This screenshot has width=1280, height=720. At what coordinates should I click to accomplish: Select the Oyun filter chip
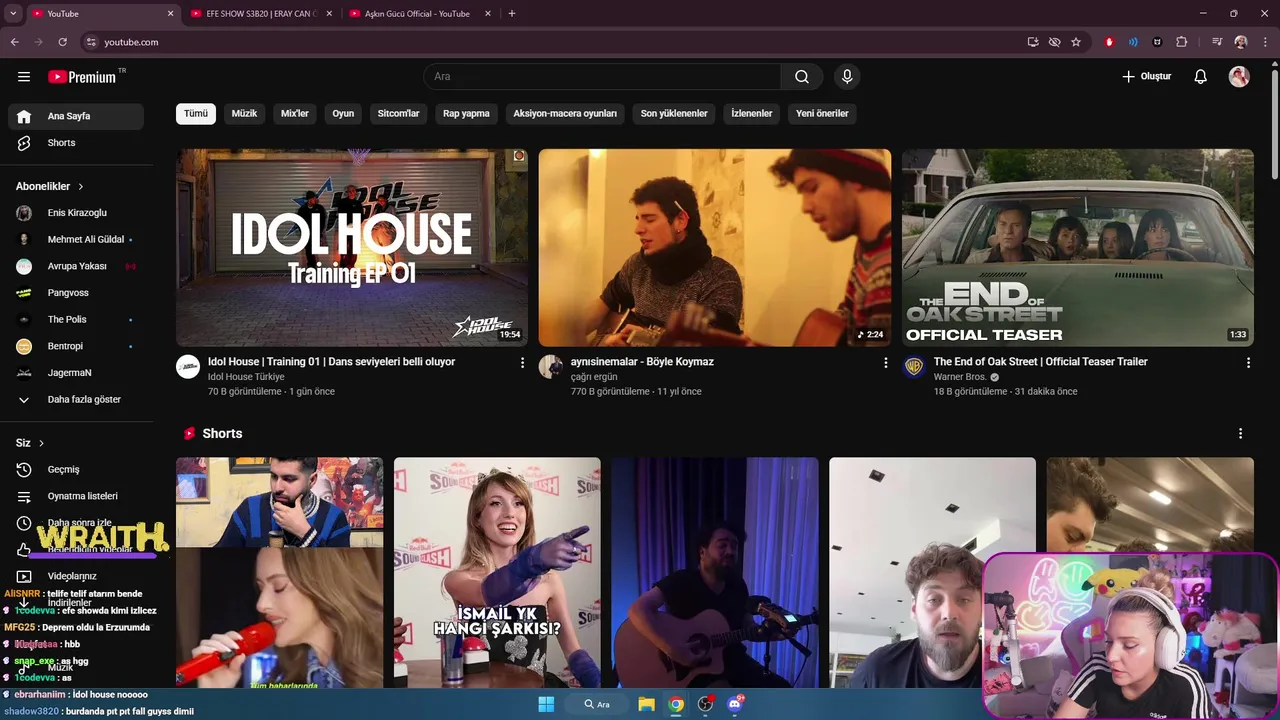343,114
